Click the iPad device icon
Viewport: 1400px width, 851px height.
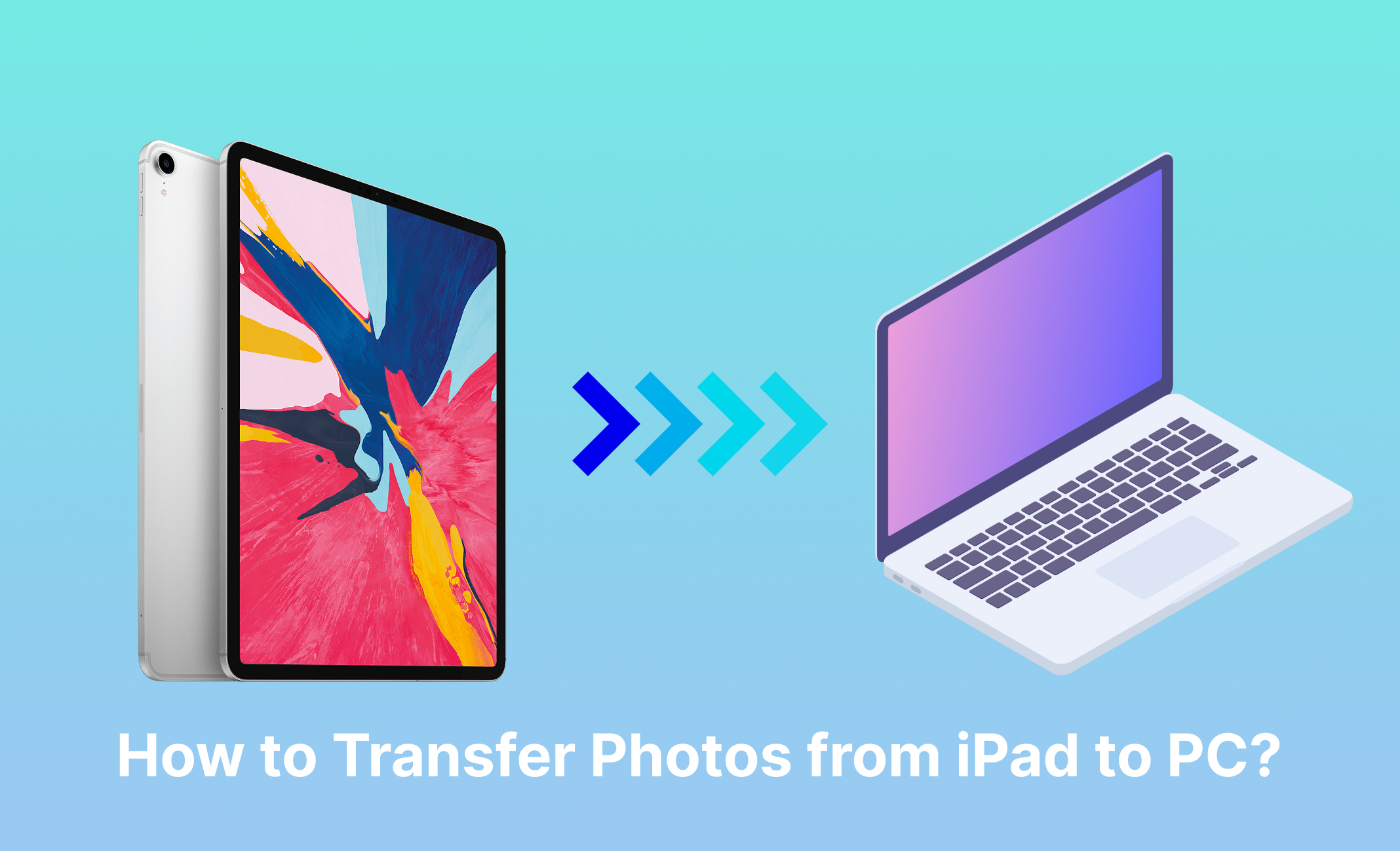(300, 400)
